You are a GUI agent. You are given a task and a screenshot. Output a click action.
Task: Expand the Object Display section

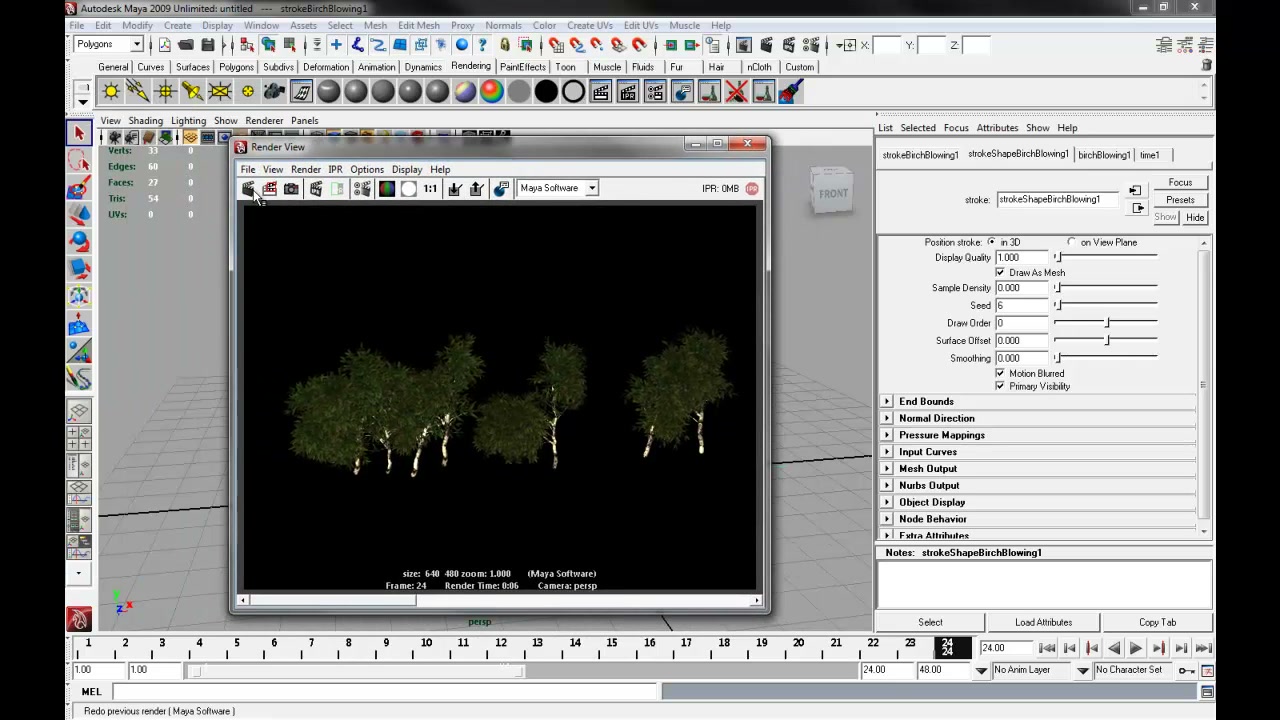click(887, 502)
